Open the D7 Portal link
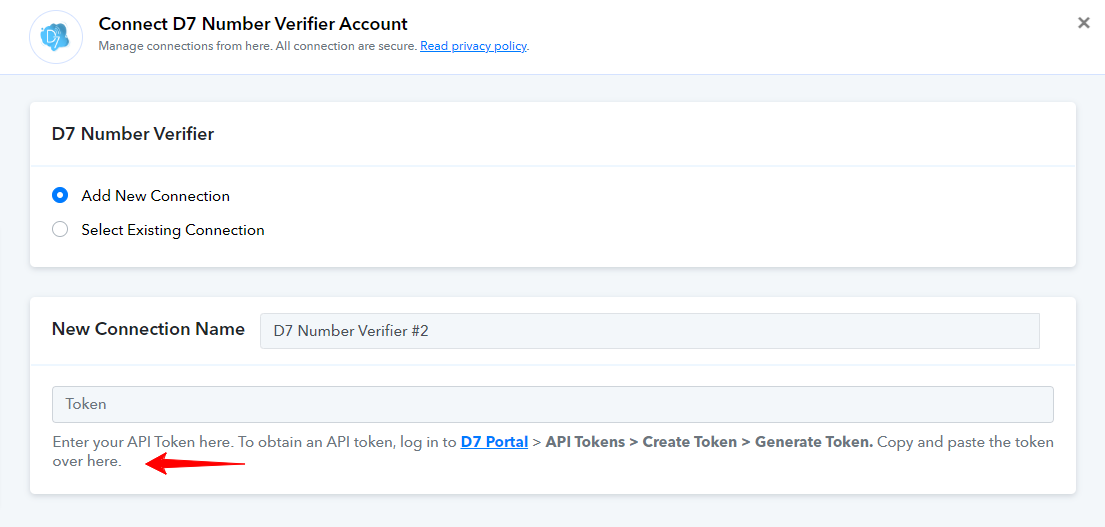The image size is (1105, 527). [494, 442]
